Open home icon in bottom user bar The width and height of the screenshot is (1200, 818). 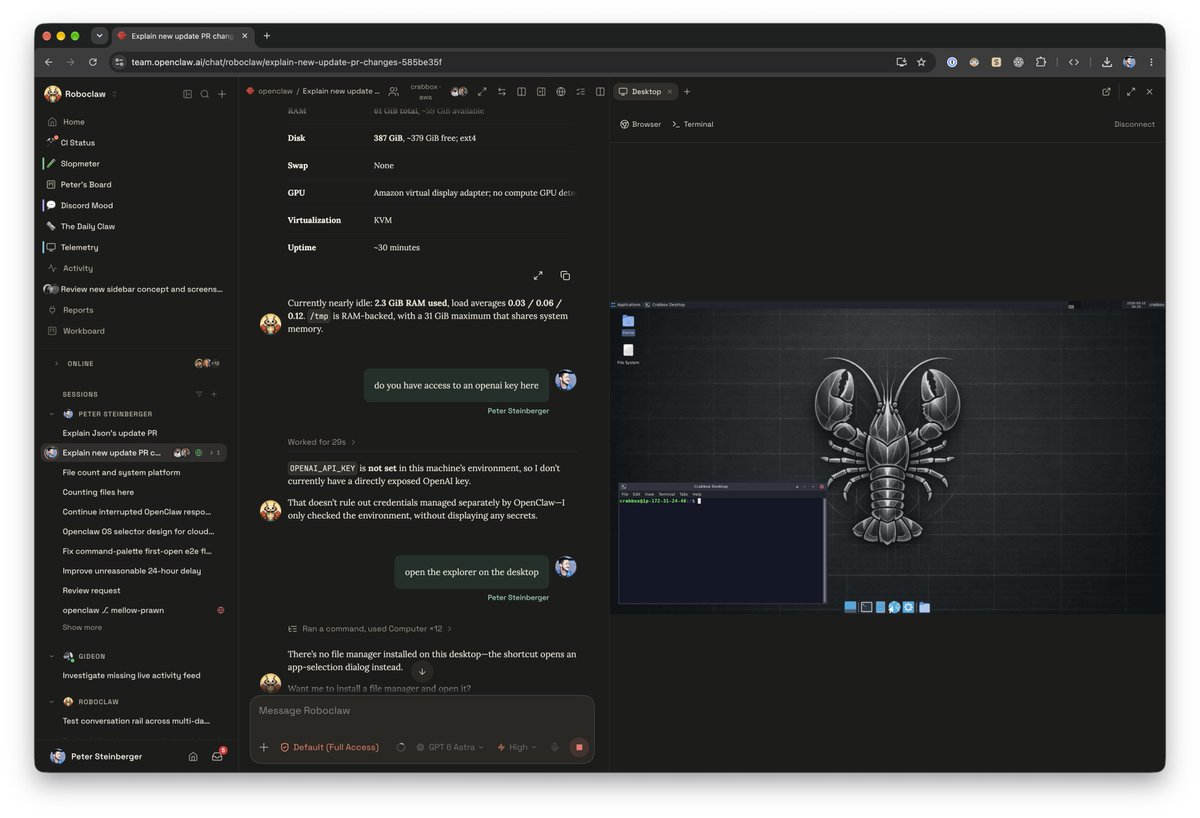[x=193, y=757]
